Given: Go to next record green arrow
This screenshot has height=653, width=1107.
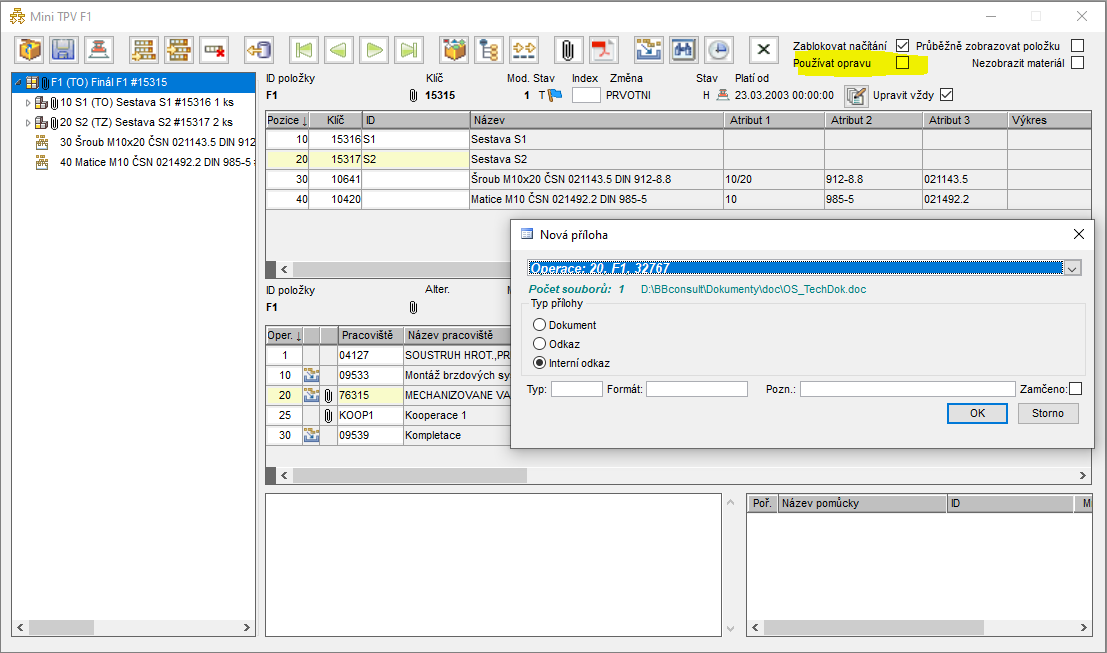Looking at the screenshot, I should point(374,50).
